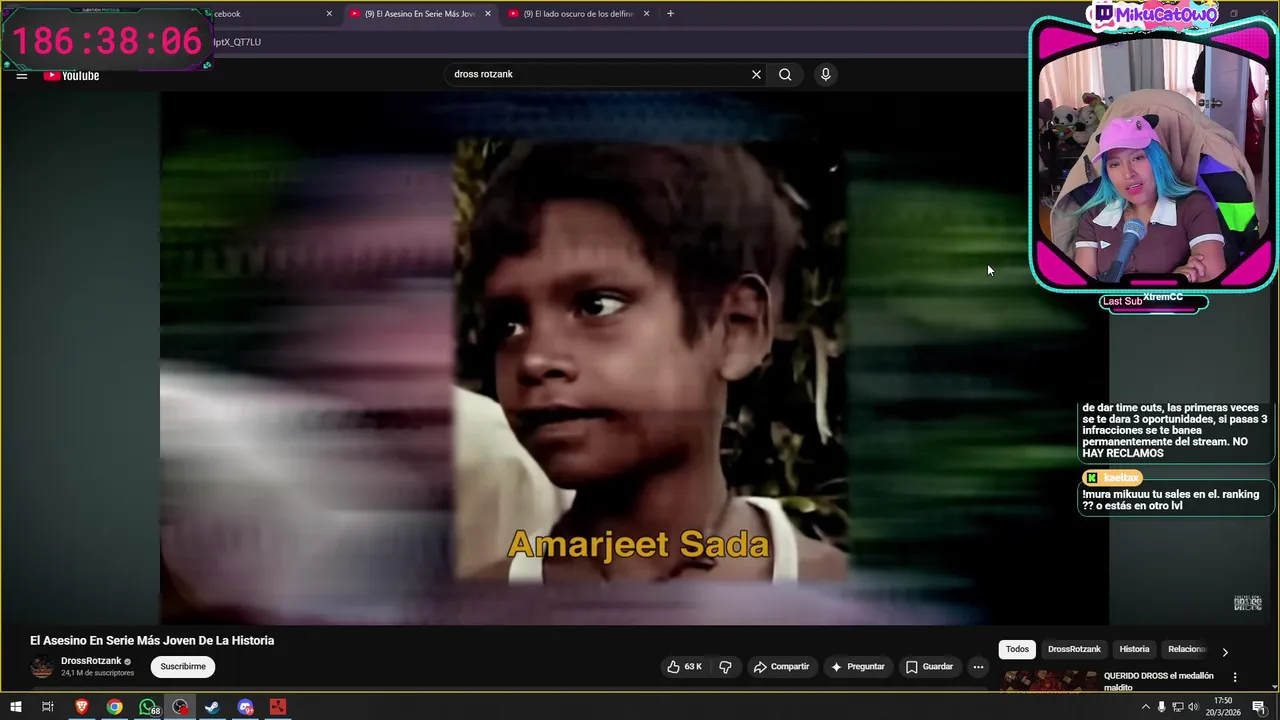Open a new browser tab
Image resolution: width=1280 pixels, height=720 pixels.
[x=670, y=14]
